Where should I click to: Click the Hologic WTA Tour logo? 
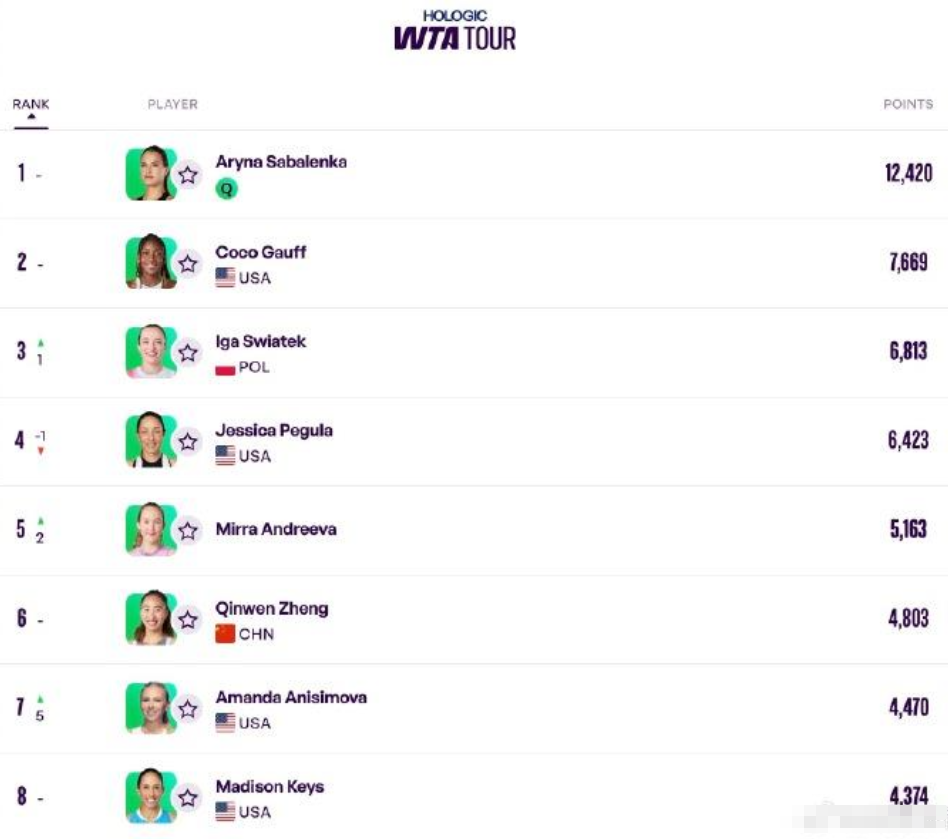point(455,32)
